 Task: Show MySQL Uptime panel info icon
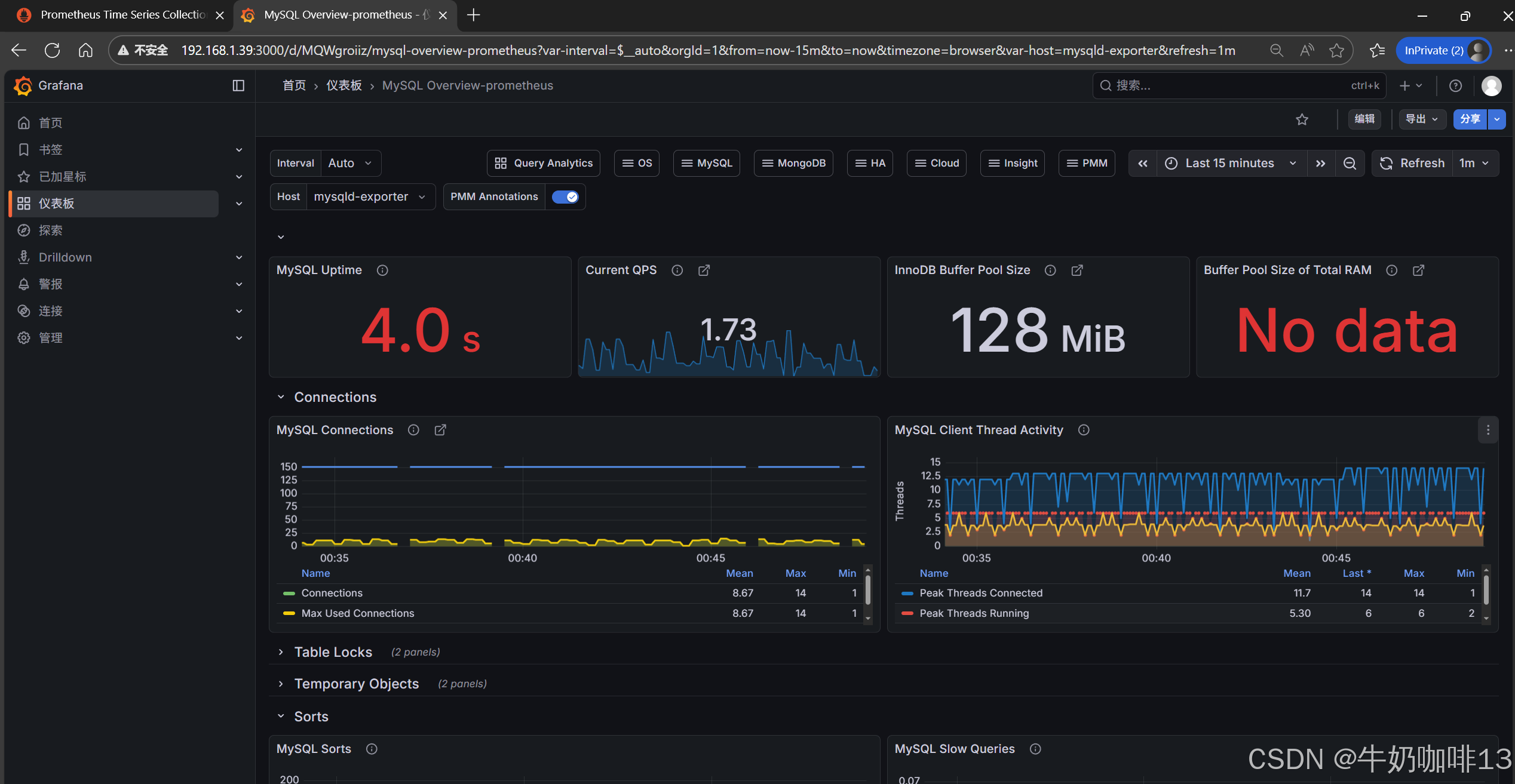(x=382, y=270)
